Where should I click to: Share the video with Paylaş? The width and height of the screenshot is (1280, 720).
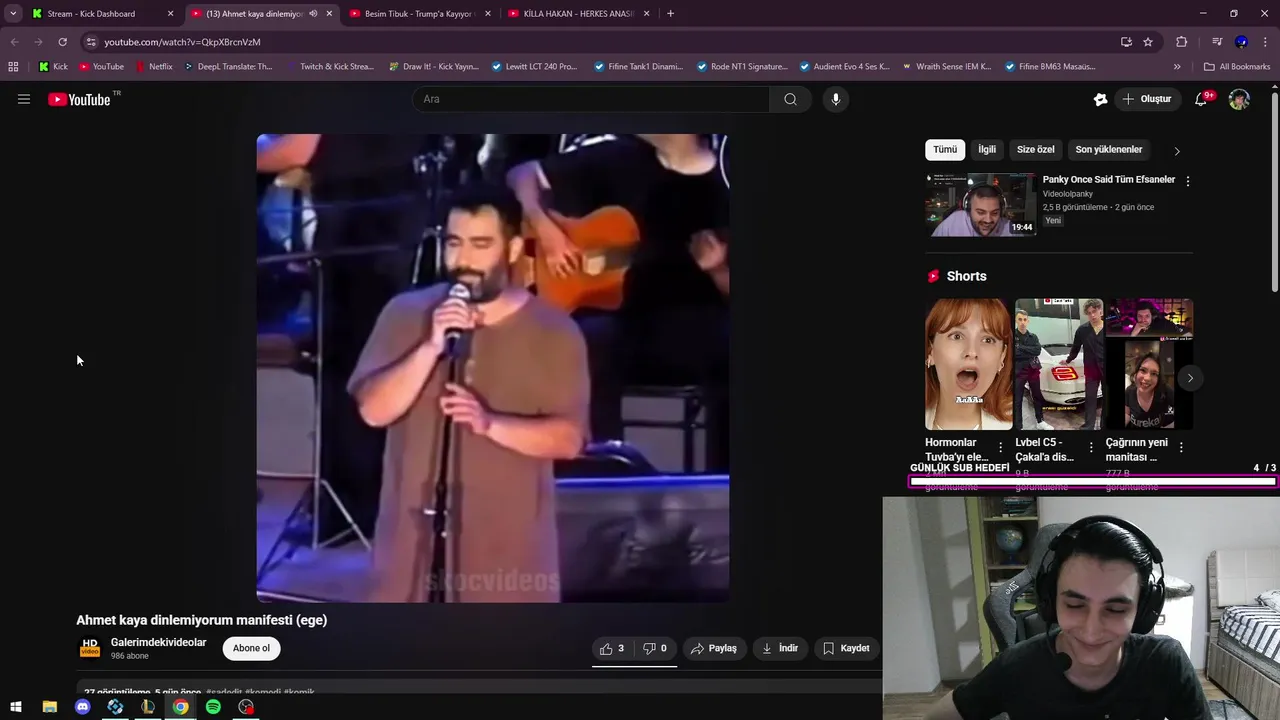pyautogui.click(x=714, y=648)
